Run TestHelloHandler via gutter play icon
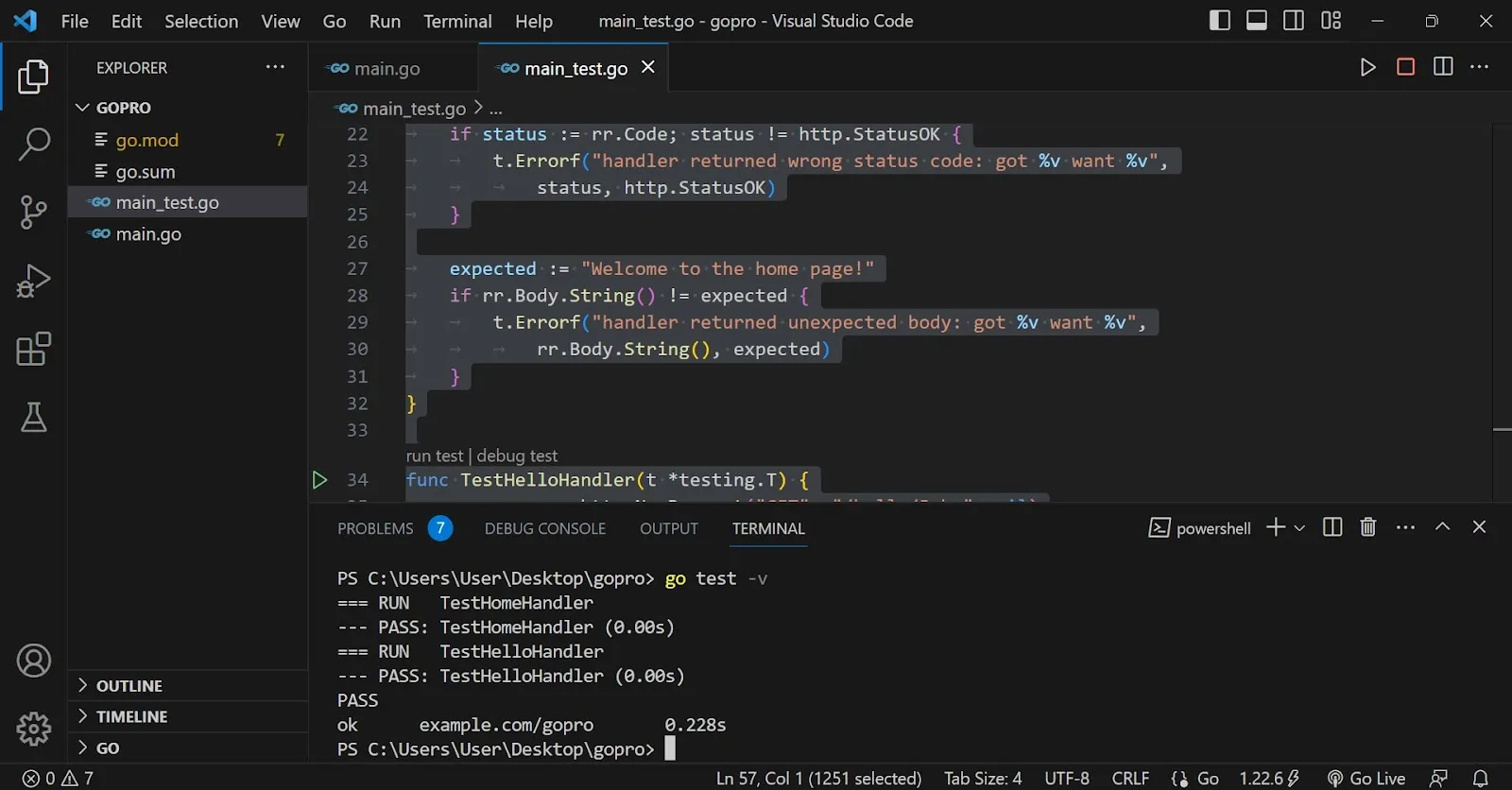Screen dimensions: 1512x790 click(x=320, y=480)
